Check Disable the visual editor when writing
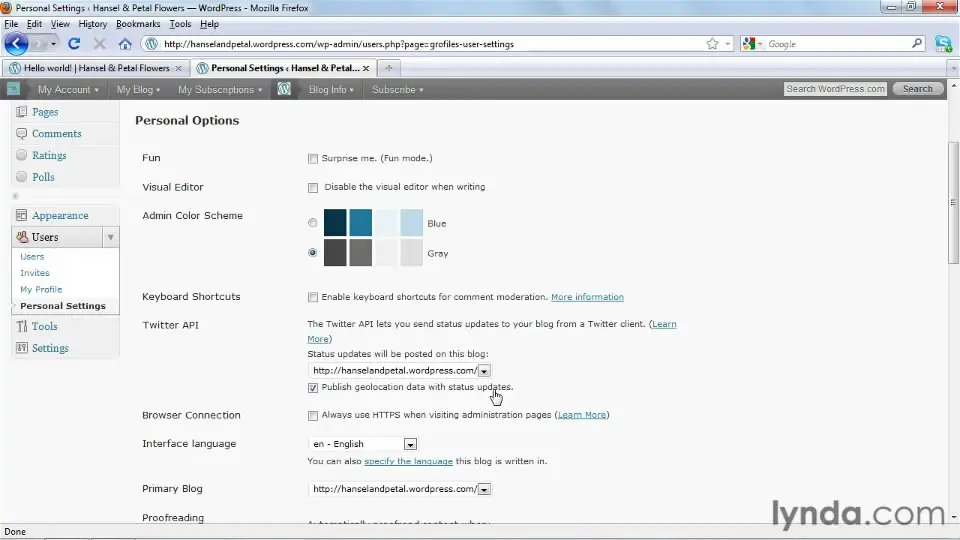The image size is (960, 540). 313,187
